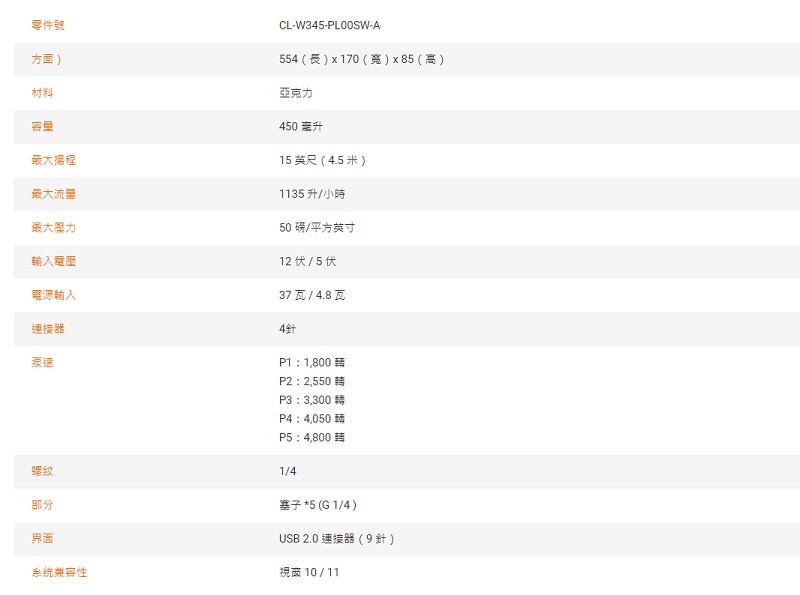Select the 螺紋 label
This screenshot has height=595, width=800.
pyautogui.click(x=42, y=471)
